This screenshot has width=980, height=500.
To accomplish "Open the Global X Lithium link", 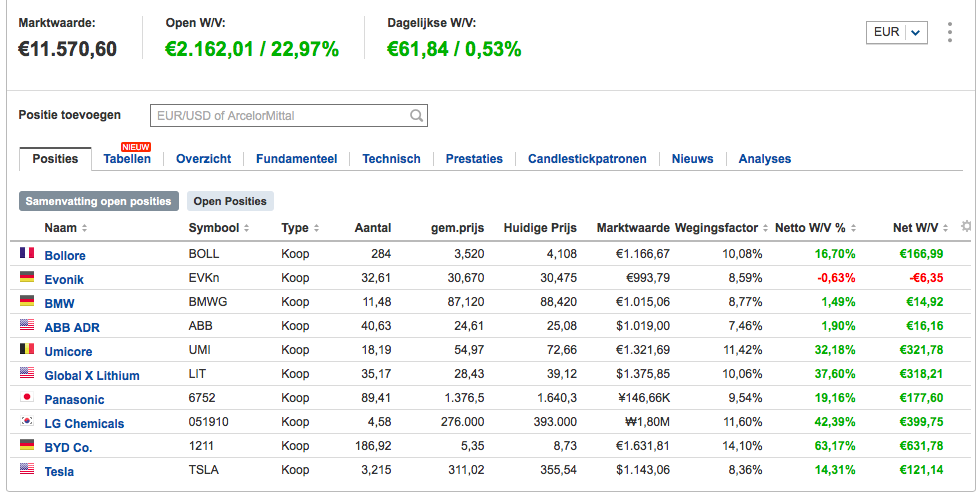I will pos(92,375).
